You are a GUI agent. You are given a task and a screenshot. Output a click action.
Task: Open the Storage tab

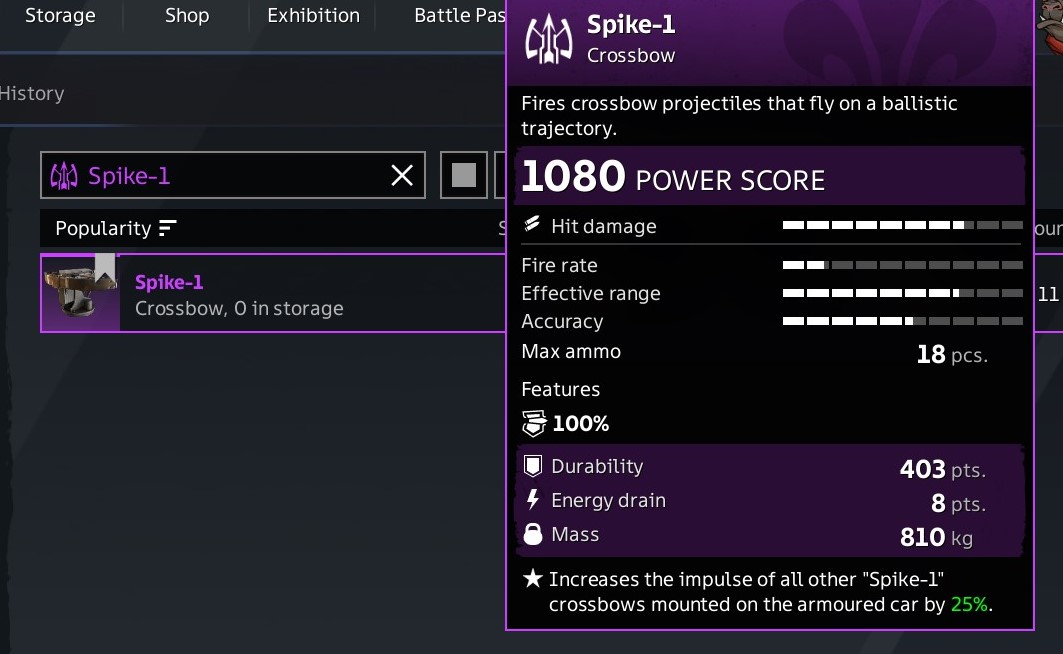(x=60, y=16)
